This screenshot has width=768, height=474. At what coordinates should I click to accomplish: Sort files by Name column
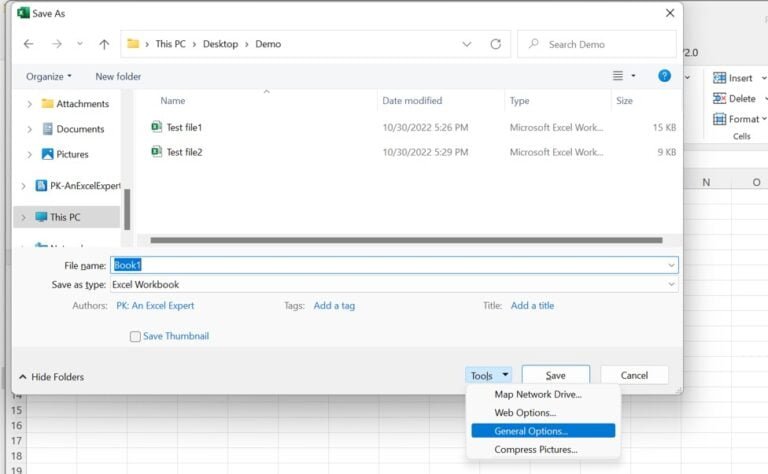click(x=173, y=100)
